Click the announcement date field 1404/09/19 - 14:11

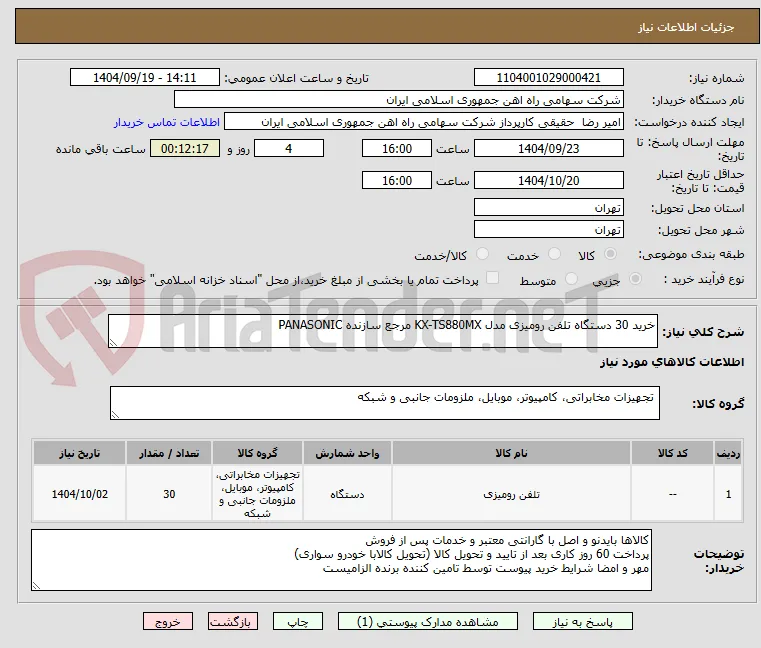[x=145, y=78]
